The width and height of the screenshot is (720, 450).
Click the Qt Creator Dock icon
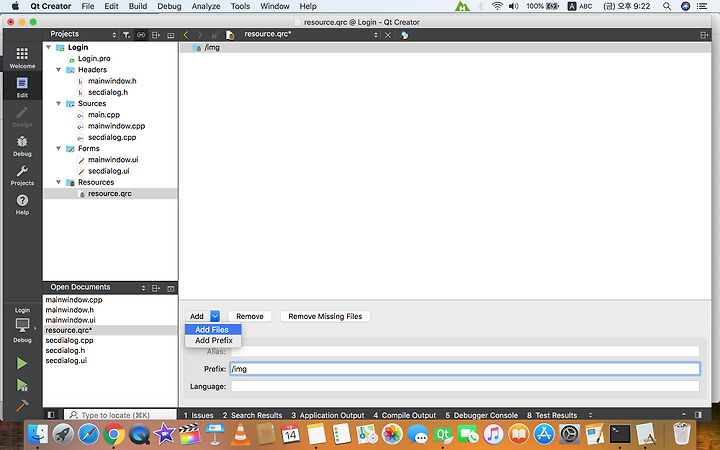click(x=443, y=433)
